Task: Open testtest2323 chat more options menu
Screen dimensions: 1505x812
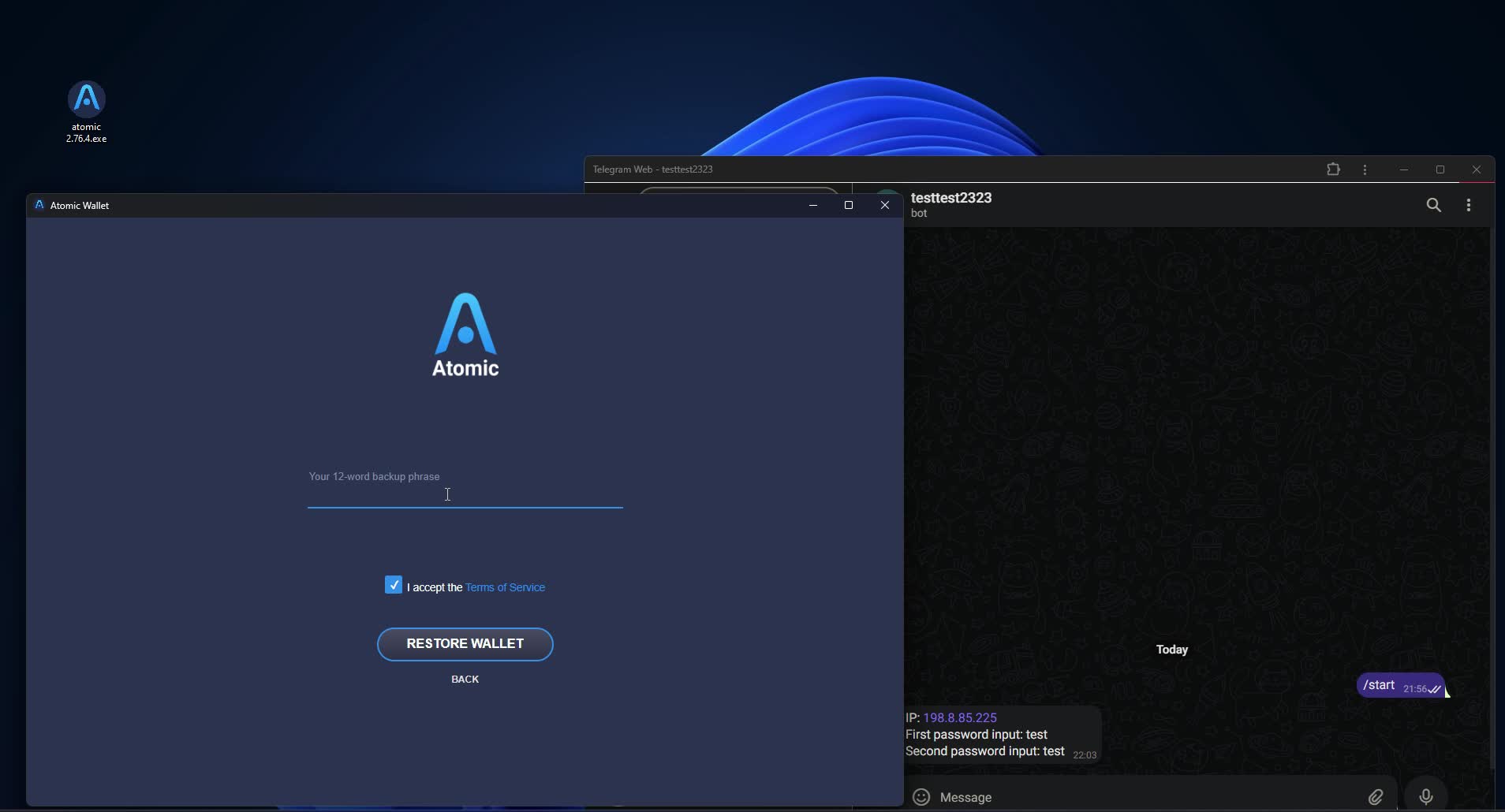Action: tap(1468, 205)
